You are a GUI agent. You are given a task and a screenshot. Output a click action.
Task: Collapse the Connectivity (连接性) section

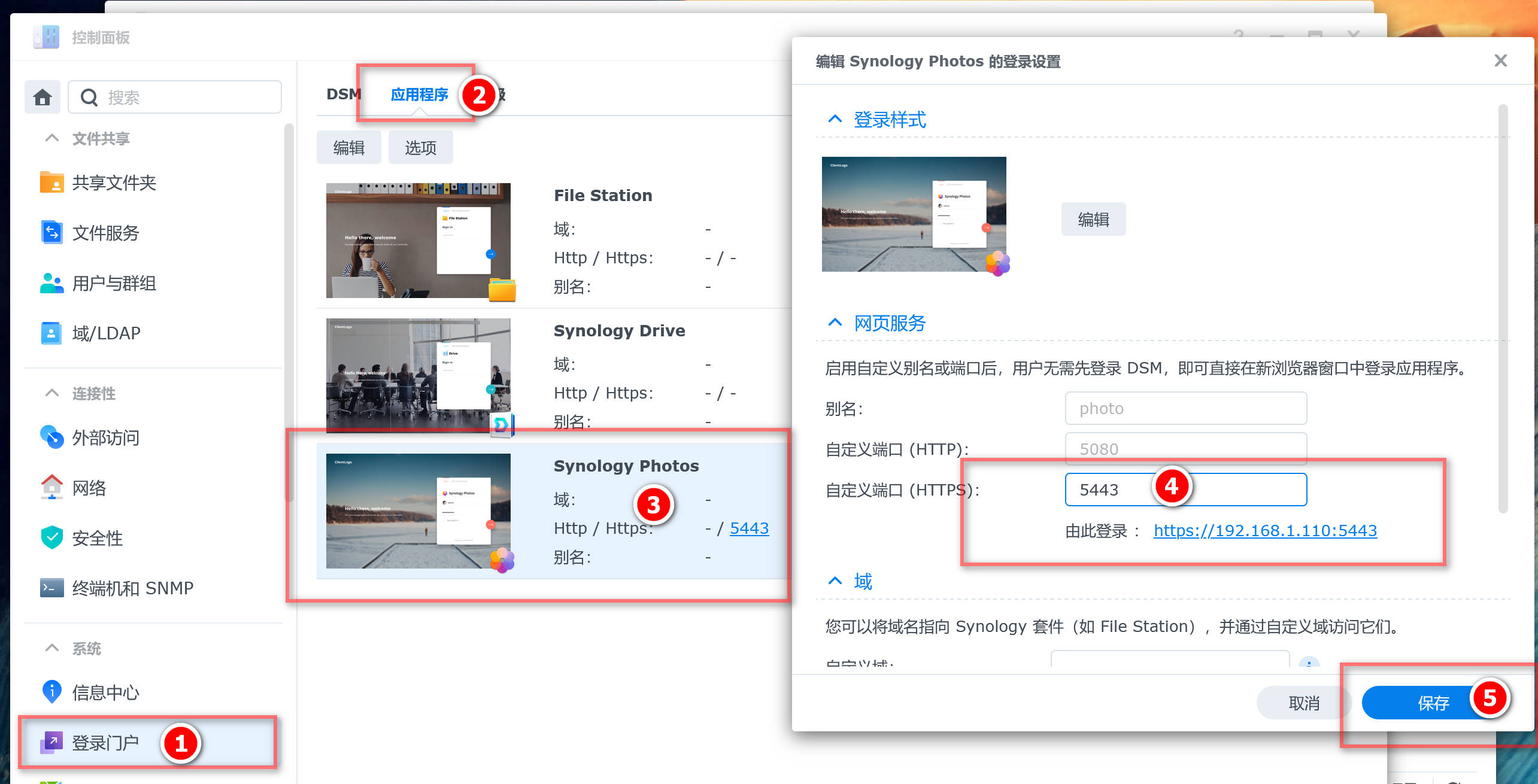pyautogui.click(x=52, y=393)
